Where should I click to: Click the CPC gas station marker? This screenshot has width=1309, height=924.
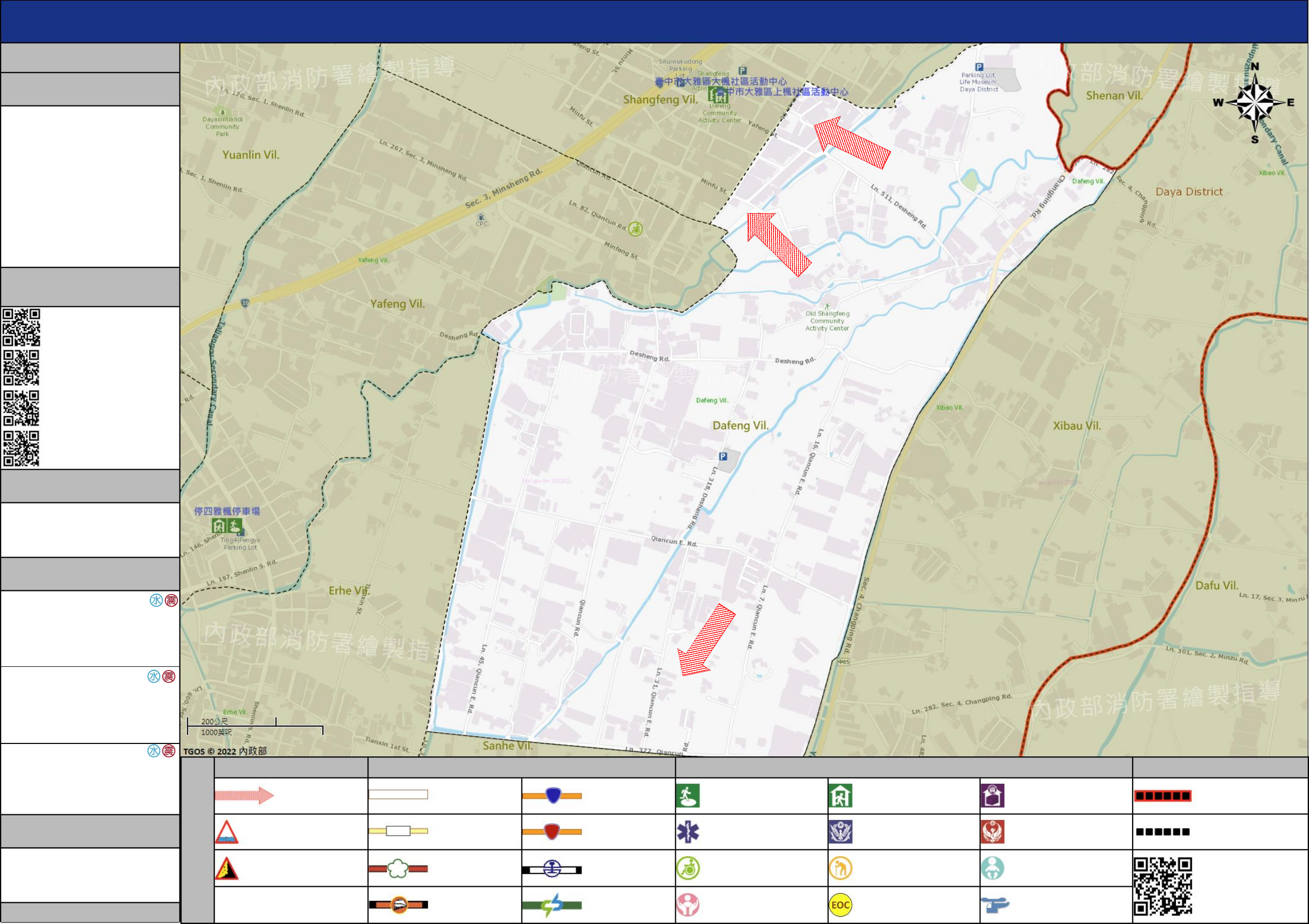click(x=482, y=217)
